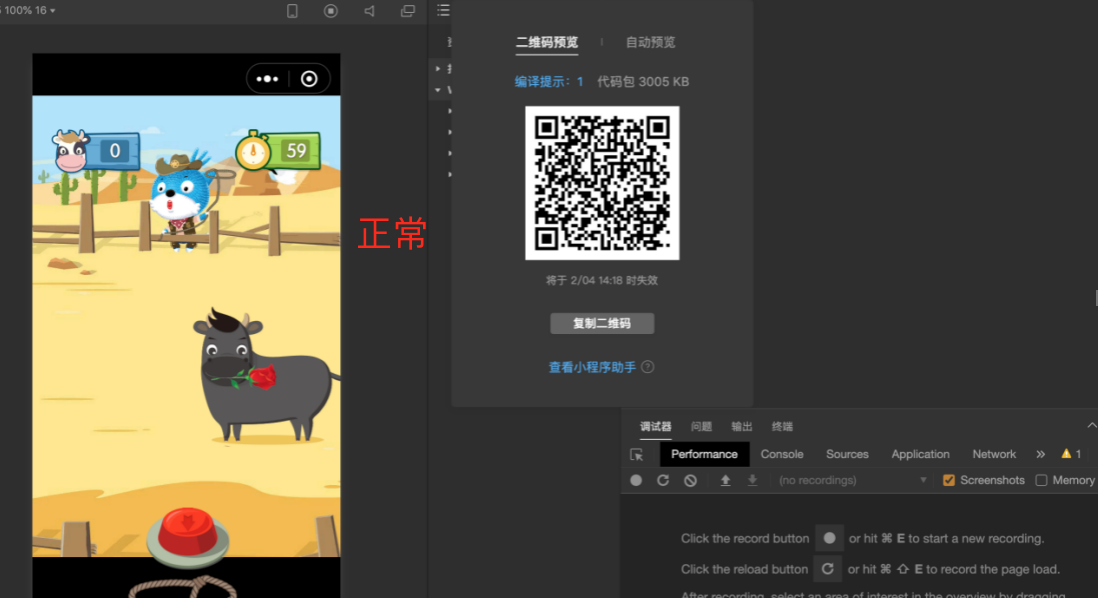Open 查看小程序助手 link
1098x598 pixels.
592,367
